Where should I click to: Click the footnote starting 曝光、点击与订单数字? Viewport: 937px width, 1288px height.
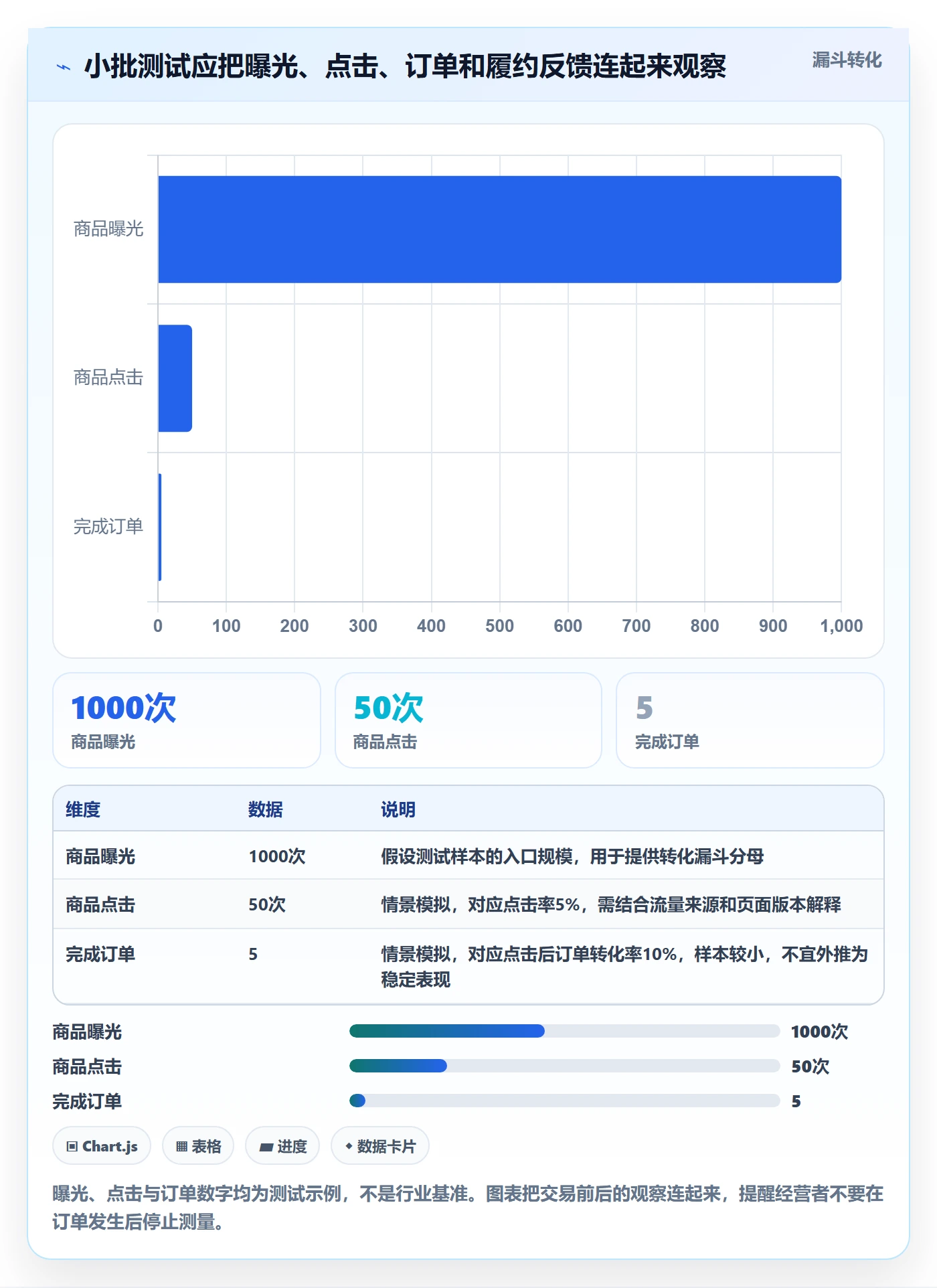click(468, 1208)
